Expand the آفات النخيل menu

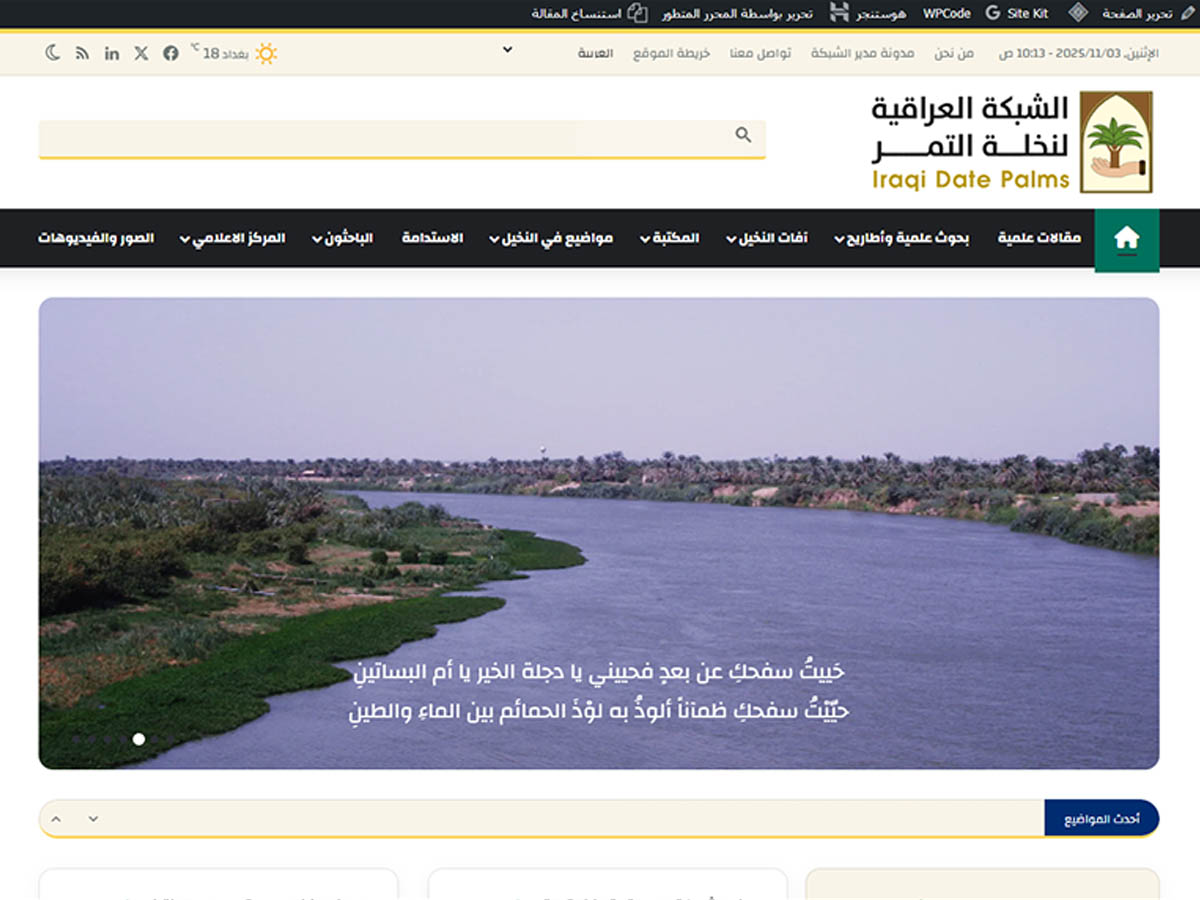click(767, 239)
